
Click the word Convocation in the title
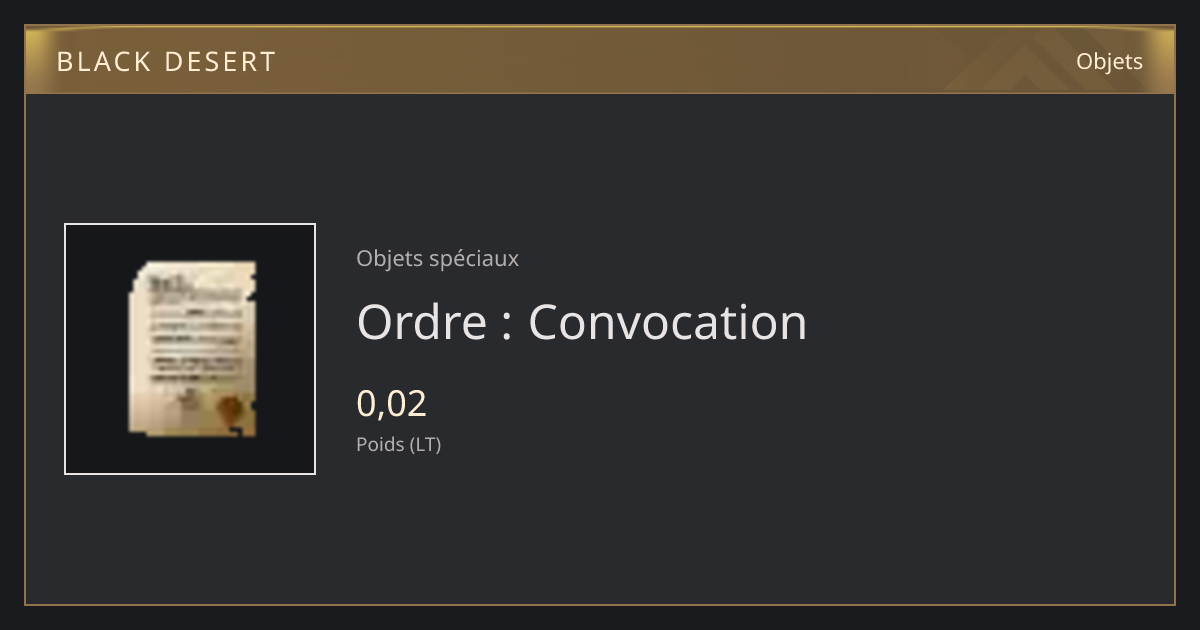tap(667, 322)
